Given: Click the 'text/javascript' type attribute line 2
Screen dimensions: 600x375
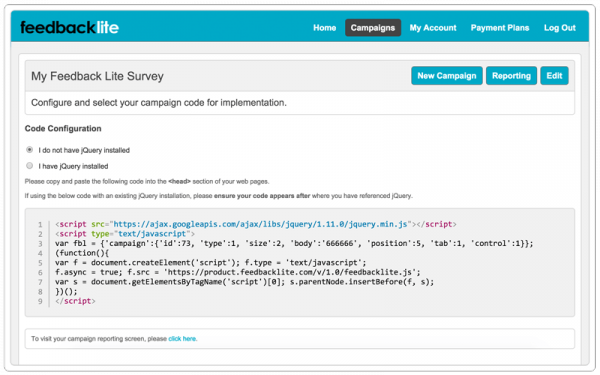Looking at the screenshot, I should pos(125,234).
